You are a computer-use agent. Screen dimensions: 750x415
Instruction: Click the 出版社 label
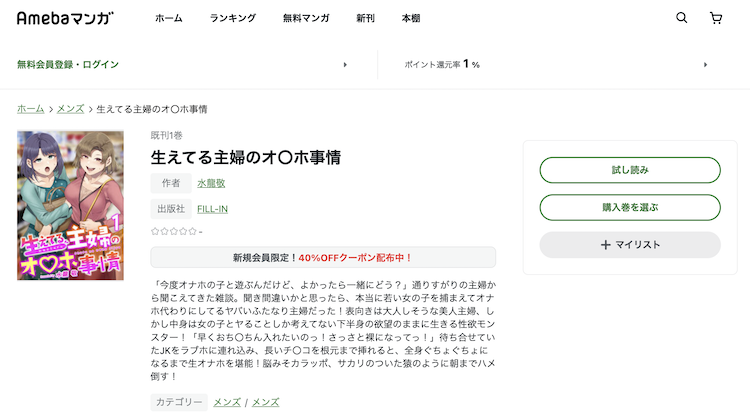point(171,209)
